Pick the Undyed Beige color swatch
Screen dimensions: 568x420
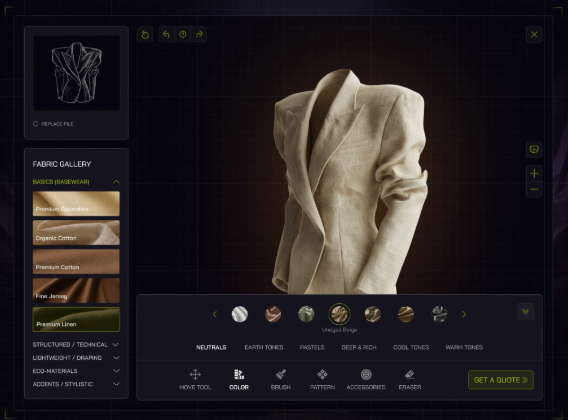tap(339, 314)
